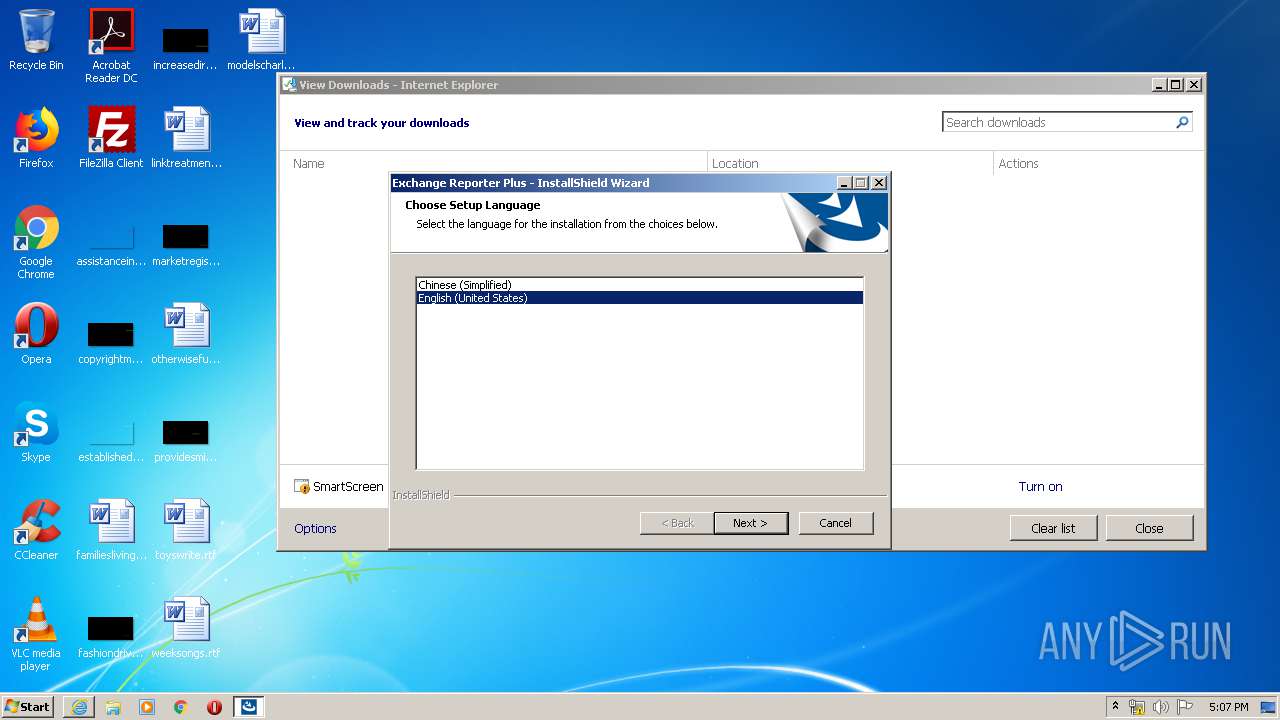Show hidden system tray icons
The width and height of the screenshot is (1280, 720).
coord(1116,707)
